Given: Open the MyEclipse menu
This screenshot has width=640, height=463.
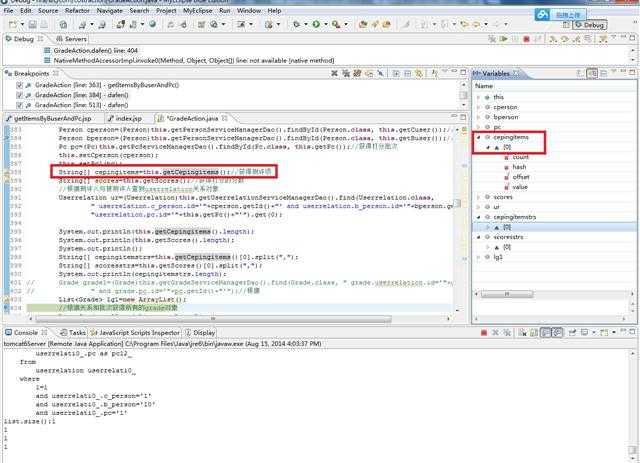Looking at the screenshot, I should tap(198, 11).
